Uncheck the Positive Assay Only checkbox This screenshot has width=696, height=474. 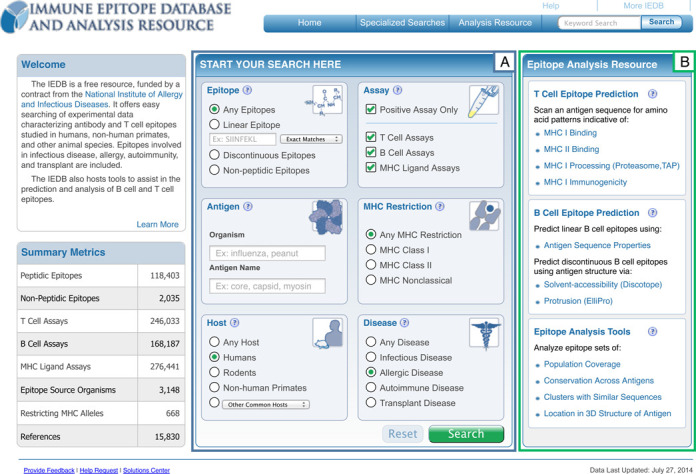click(x=372, y=110)
